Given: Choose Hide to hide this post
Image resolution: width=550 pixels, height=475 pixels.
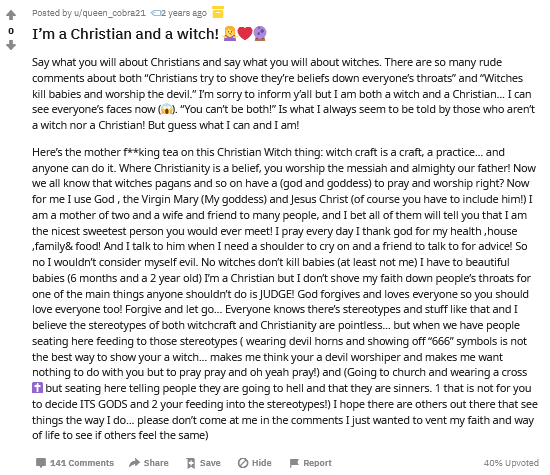Looking at the screenshot, I should [x=262, y=463].
